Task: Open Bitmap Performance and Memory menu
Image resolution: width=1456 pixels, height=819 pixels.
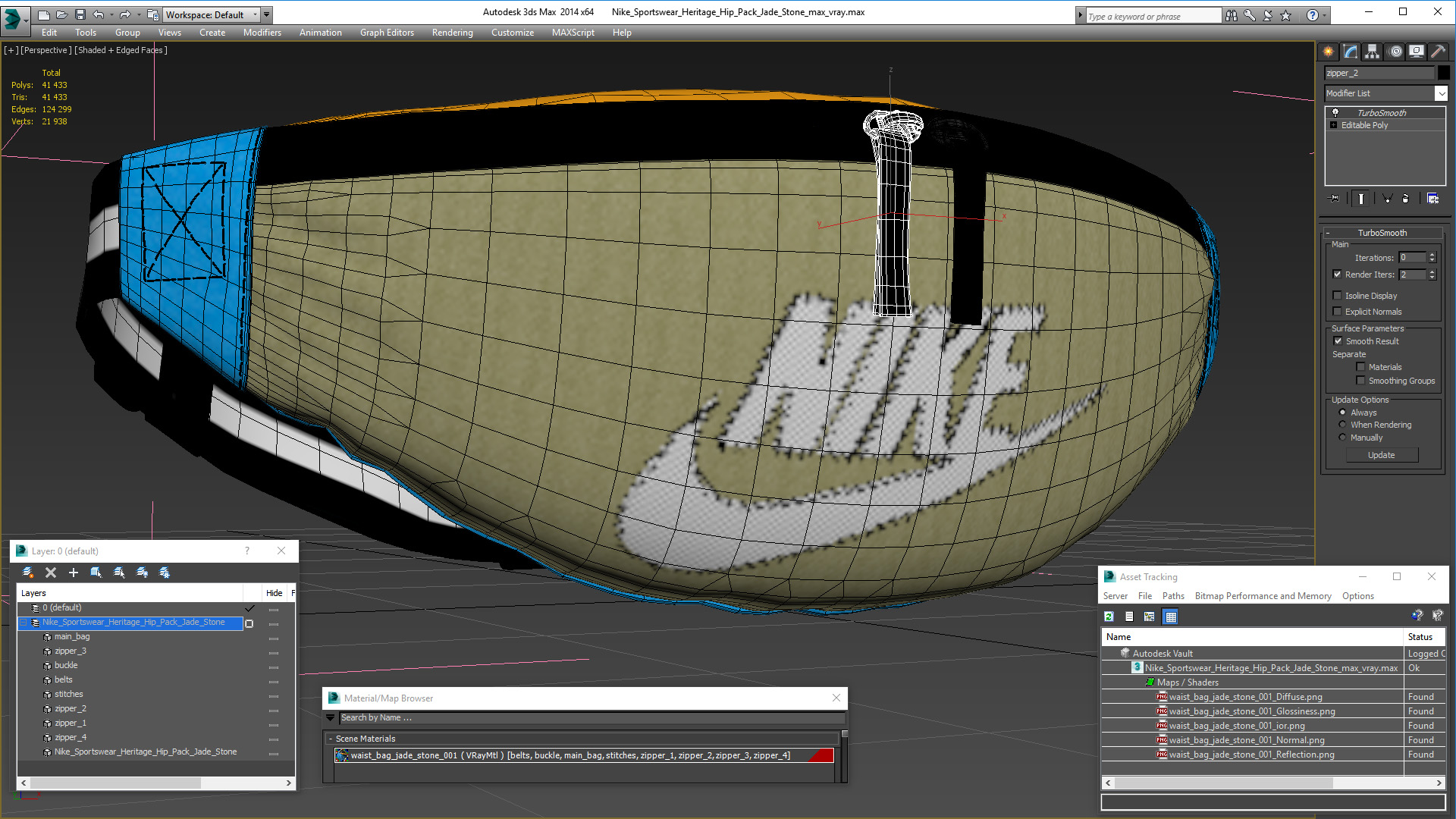Action: [x=1263, y=596]
